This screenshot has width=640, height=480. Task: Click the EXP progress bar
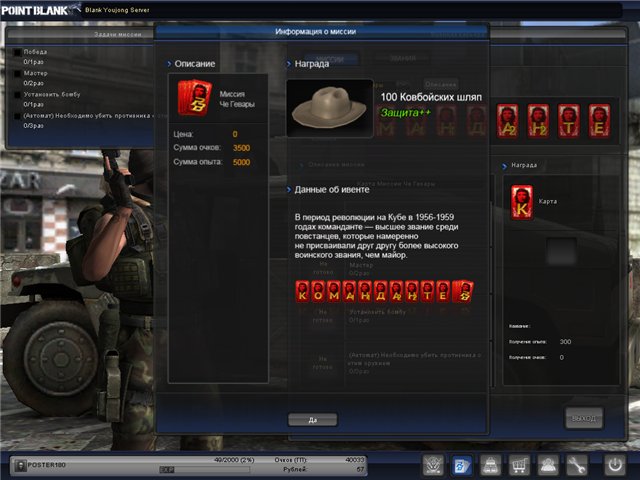pyautogui.click(x=204, y=469)
